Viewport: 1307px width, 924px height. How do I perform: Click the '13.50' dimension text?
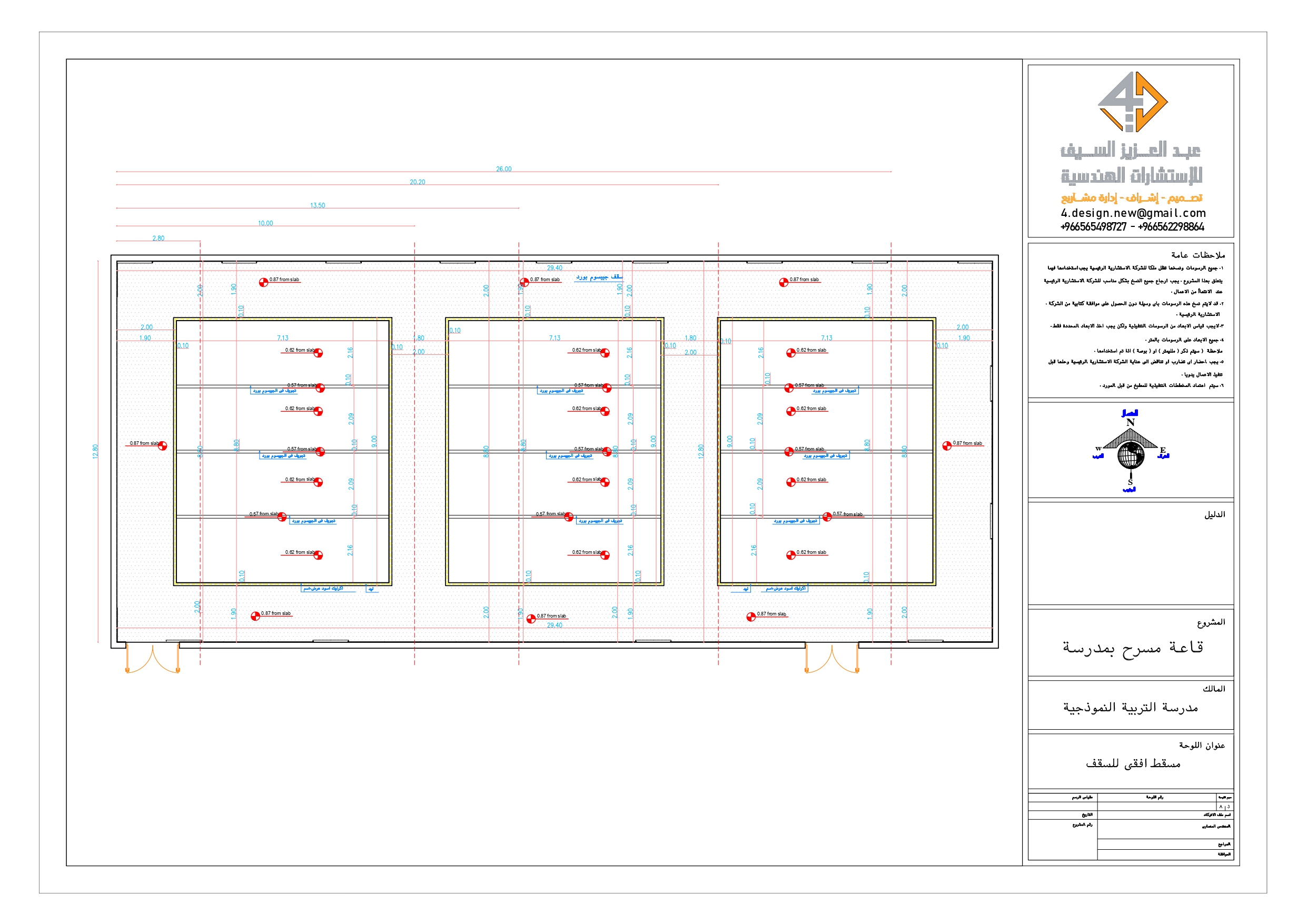pyautogui.click(x=318, y=205)
